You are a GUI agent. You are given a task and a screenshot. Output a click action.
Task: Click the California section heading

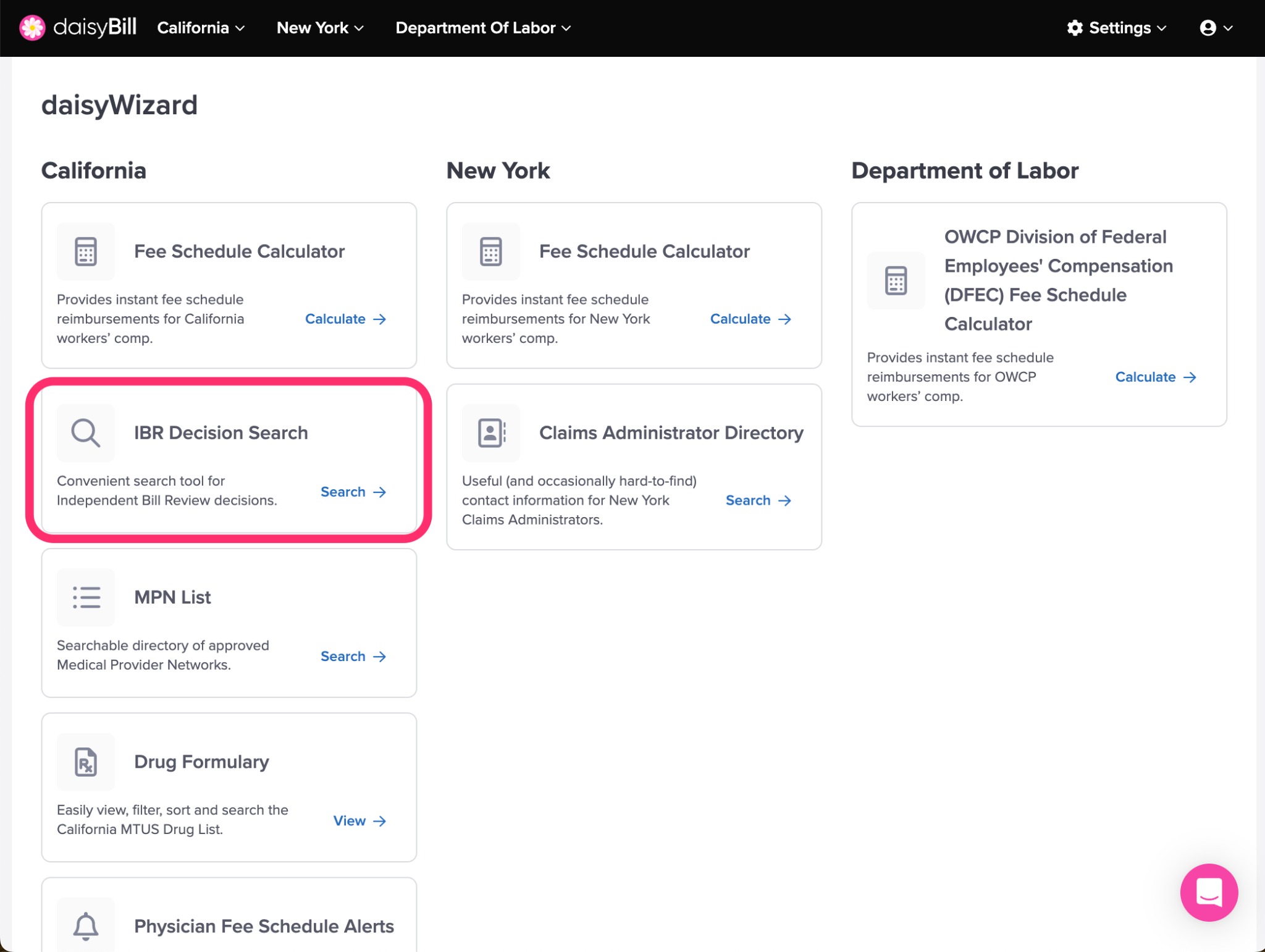(x=94, y=171)
